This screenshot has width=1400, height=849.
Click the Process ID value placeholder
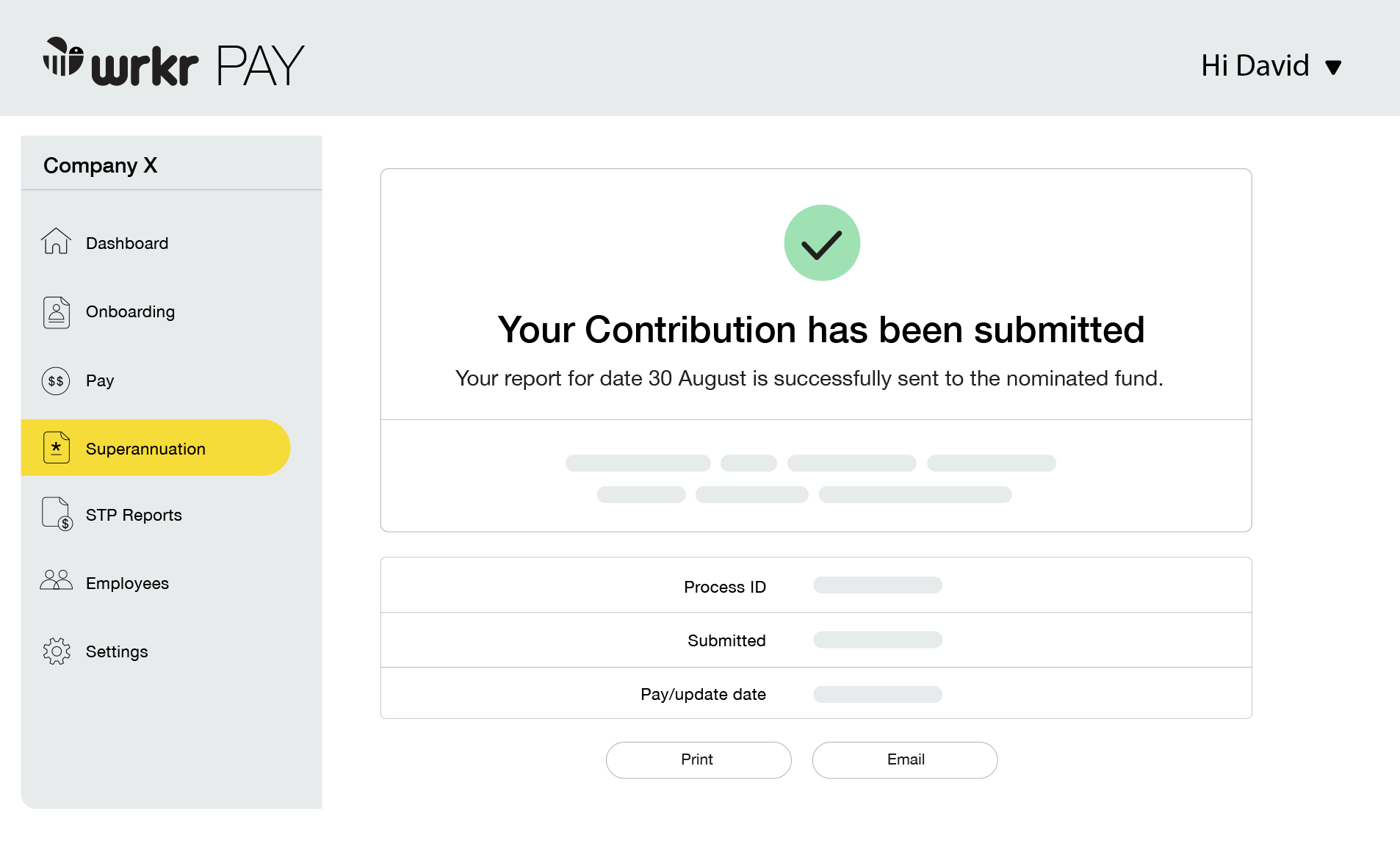[x=878, y=585]
